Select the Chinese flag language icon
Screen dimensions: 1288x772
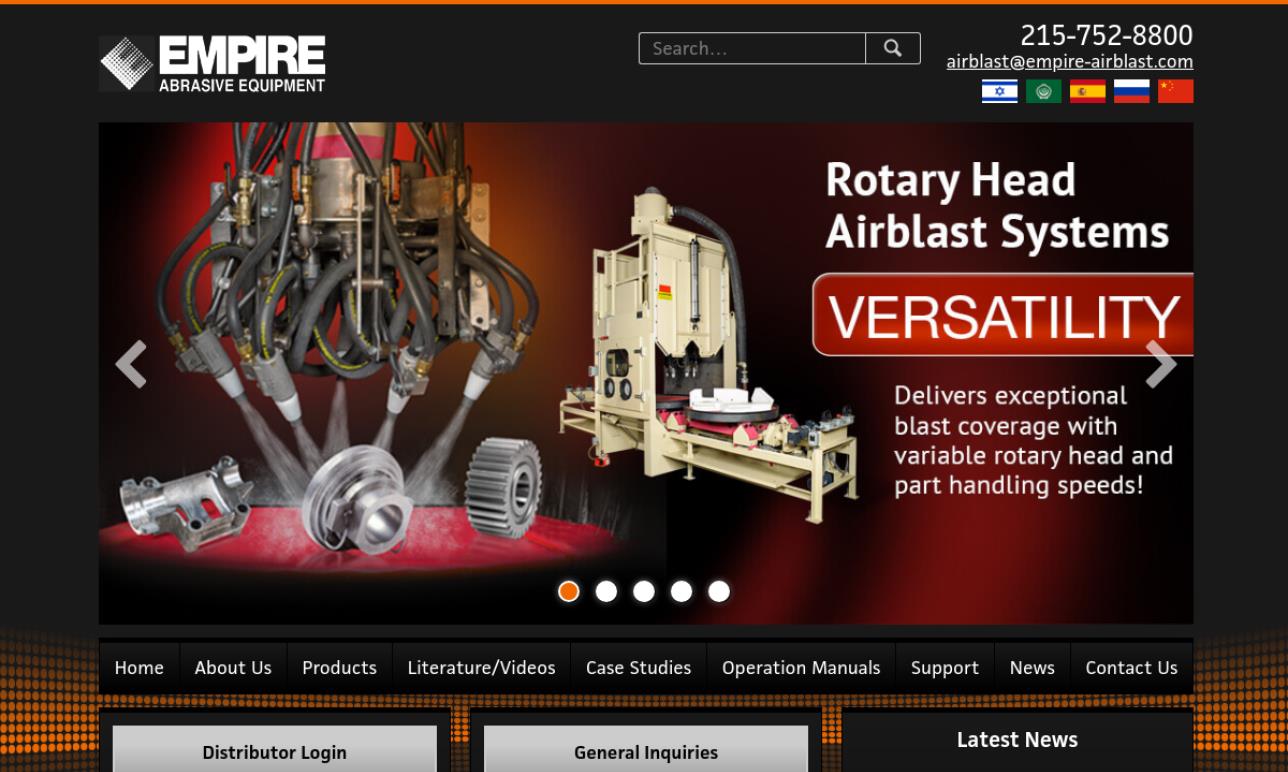1175,90
